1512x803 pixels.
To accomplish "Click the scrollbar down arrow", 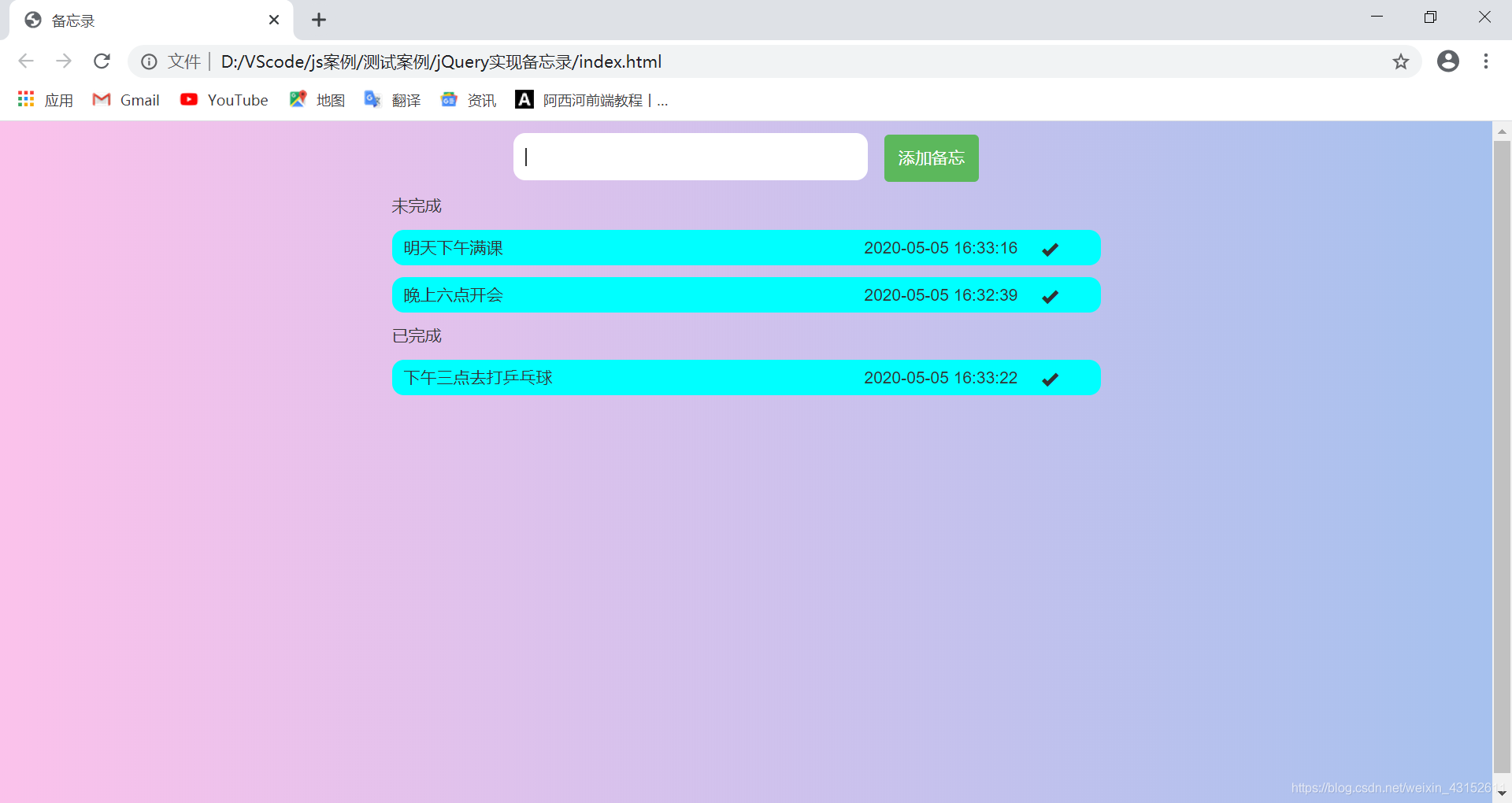I will 1502,793.
